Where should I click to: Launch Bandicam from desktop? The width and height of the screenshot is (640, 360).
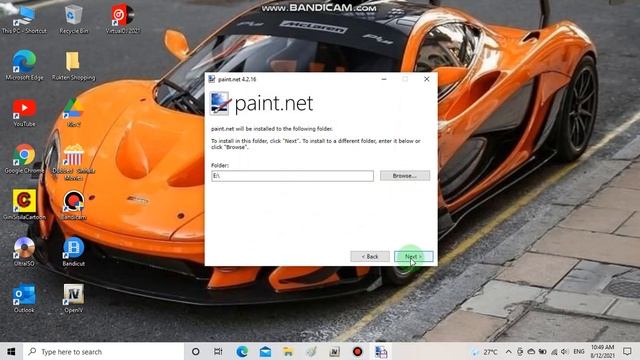point(73,205)
